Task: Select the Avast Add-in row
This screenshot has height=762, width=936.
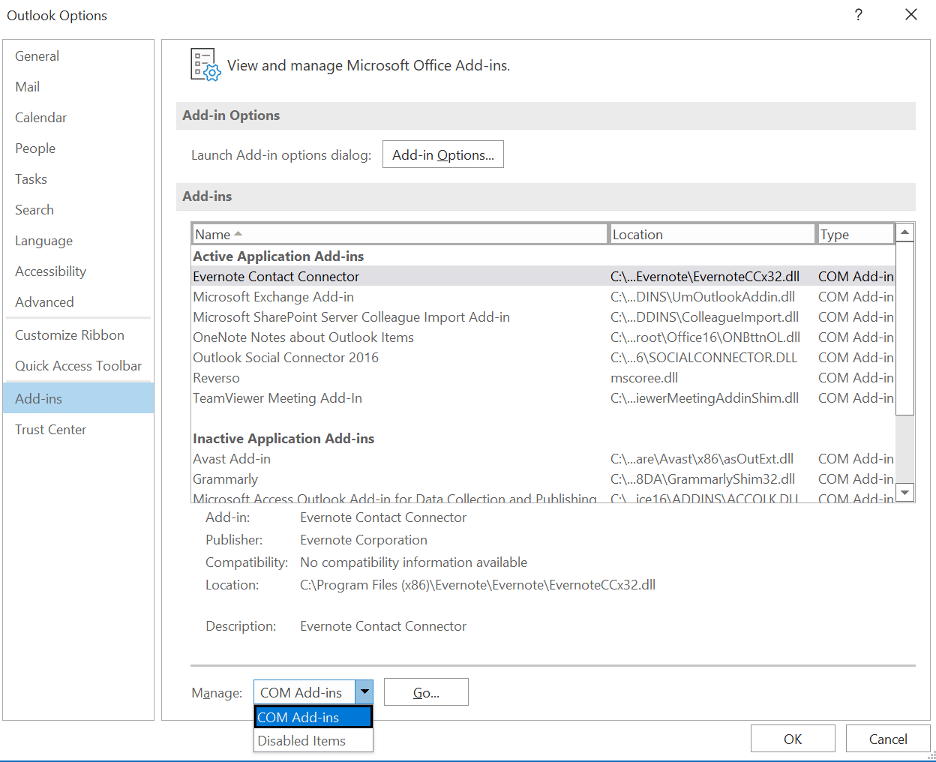Action: click(x=543, y=459)
